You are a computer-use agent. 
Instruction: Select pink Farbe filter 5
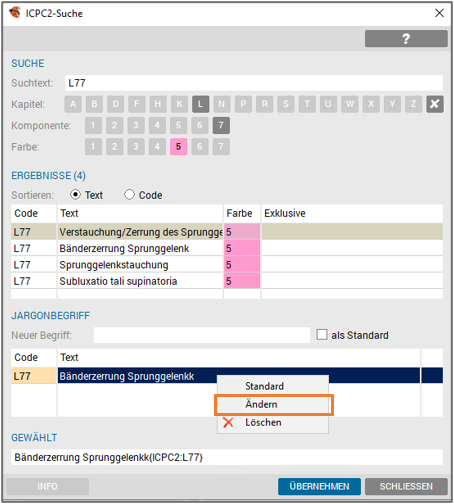tap(178, 147)
